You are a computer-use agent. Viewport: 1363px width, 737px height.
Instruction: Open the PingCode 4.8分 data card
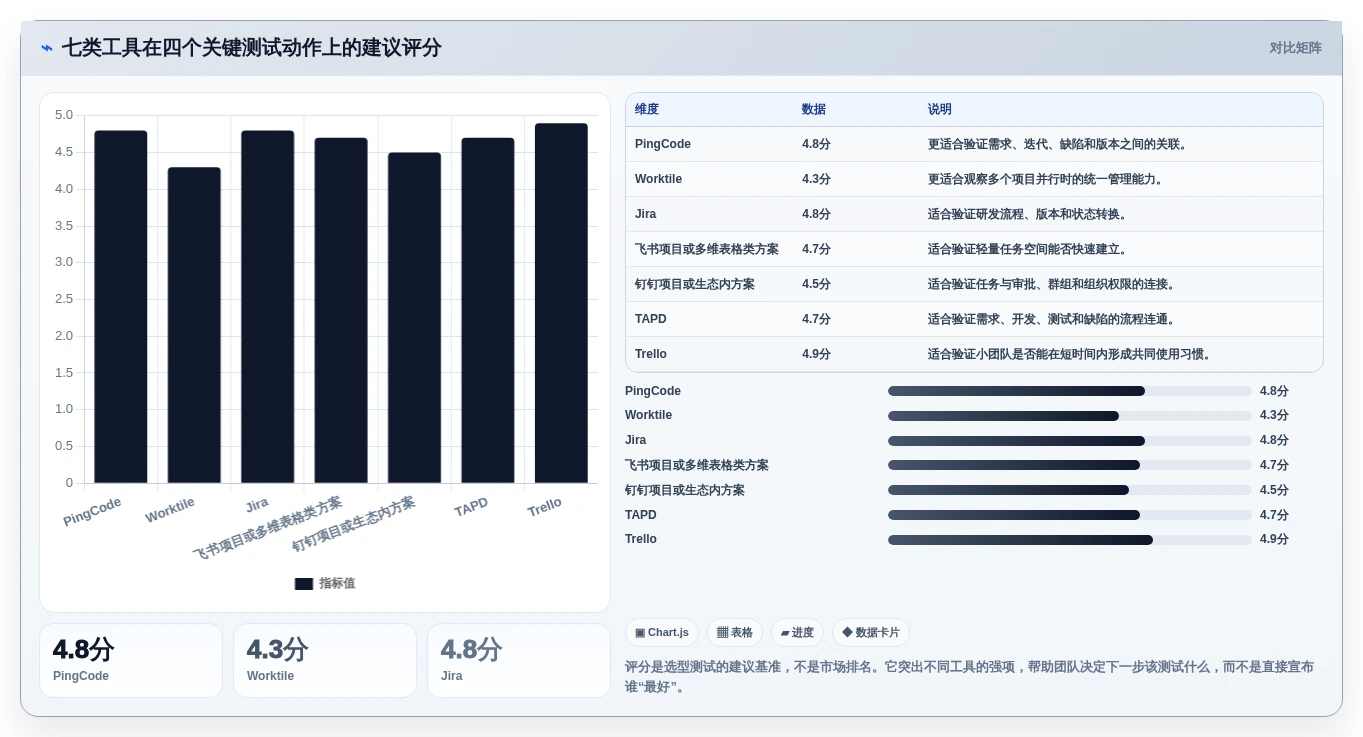[131, 660]
